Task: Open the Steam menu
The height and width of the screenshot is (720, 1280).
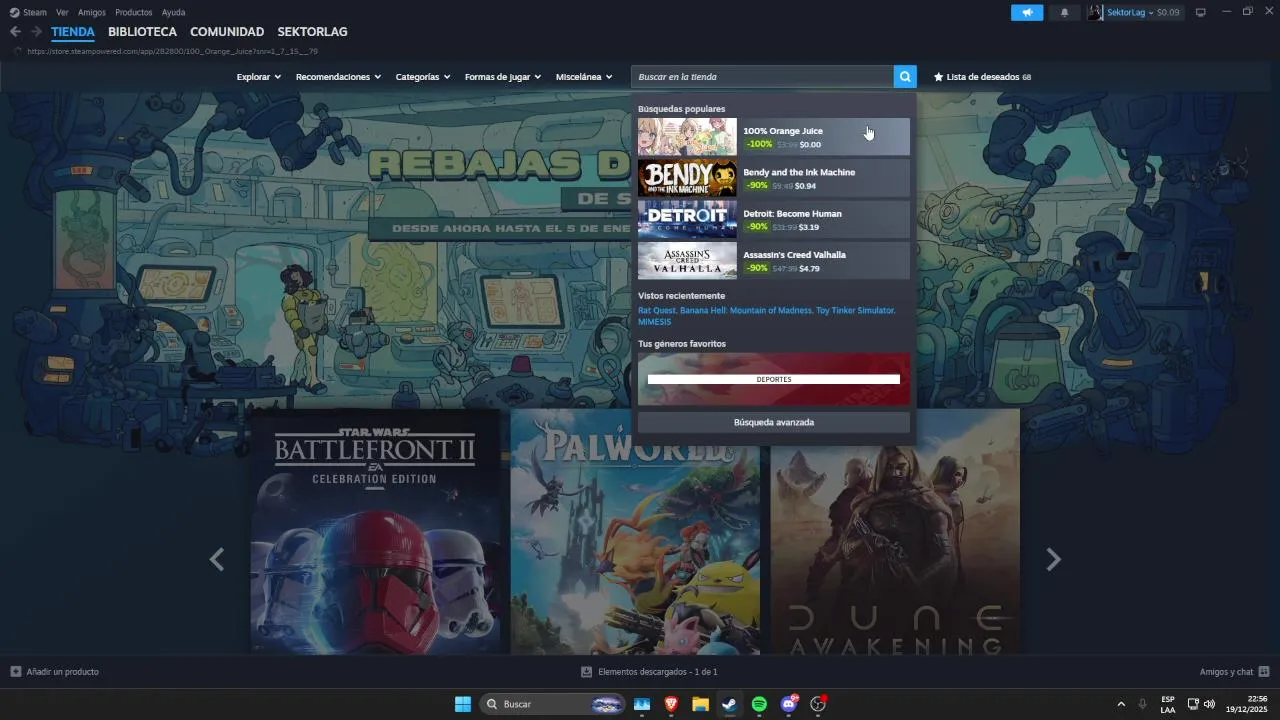Action: click(35, 12)
